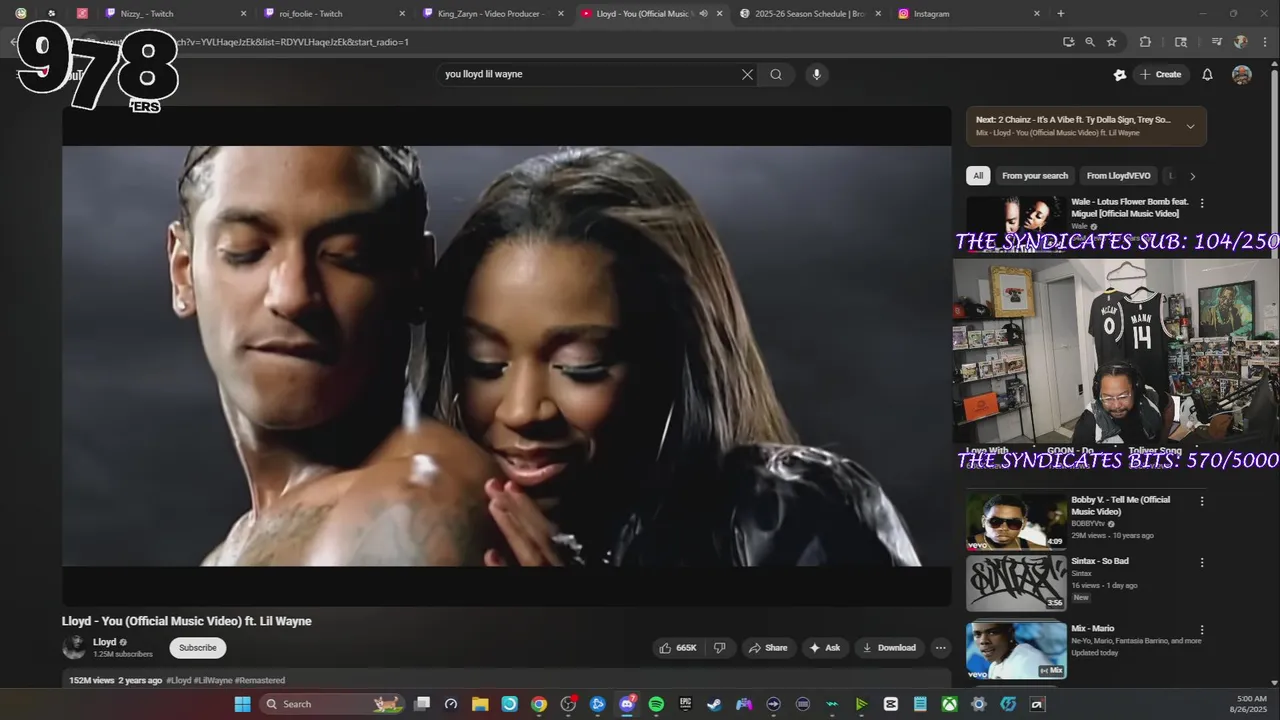Open a new browser tab
Screen dimensions: 1280x720
coord(1061,14)
